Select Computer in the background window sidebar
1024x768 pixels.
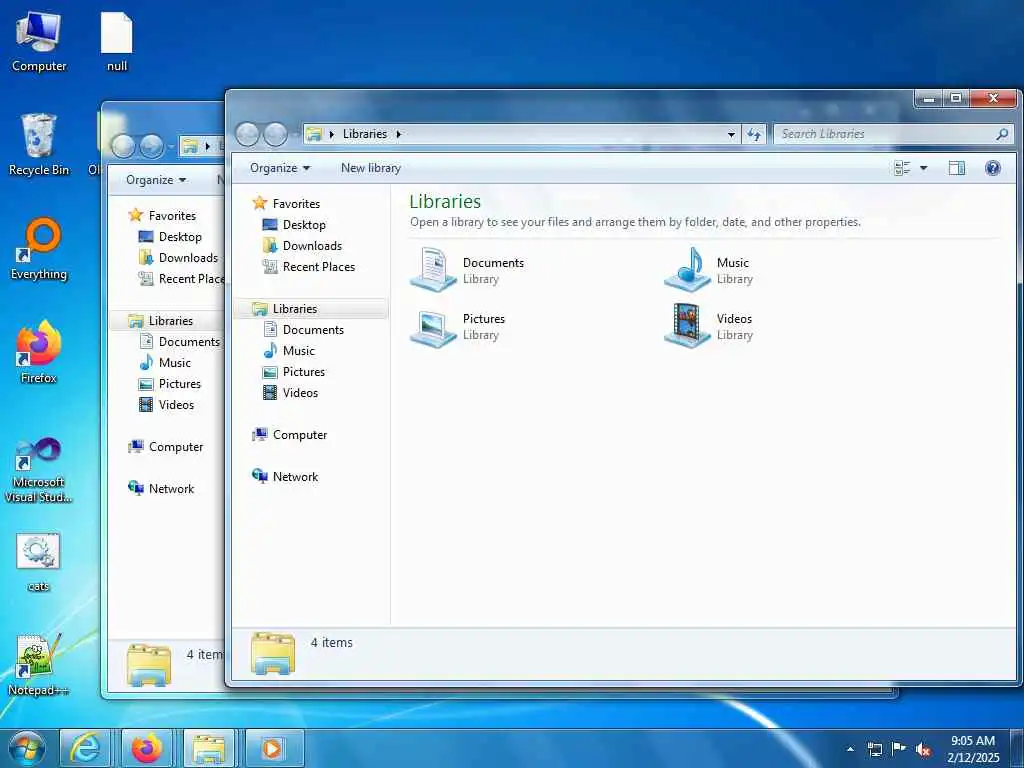[165, 447]
